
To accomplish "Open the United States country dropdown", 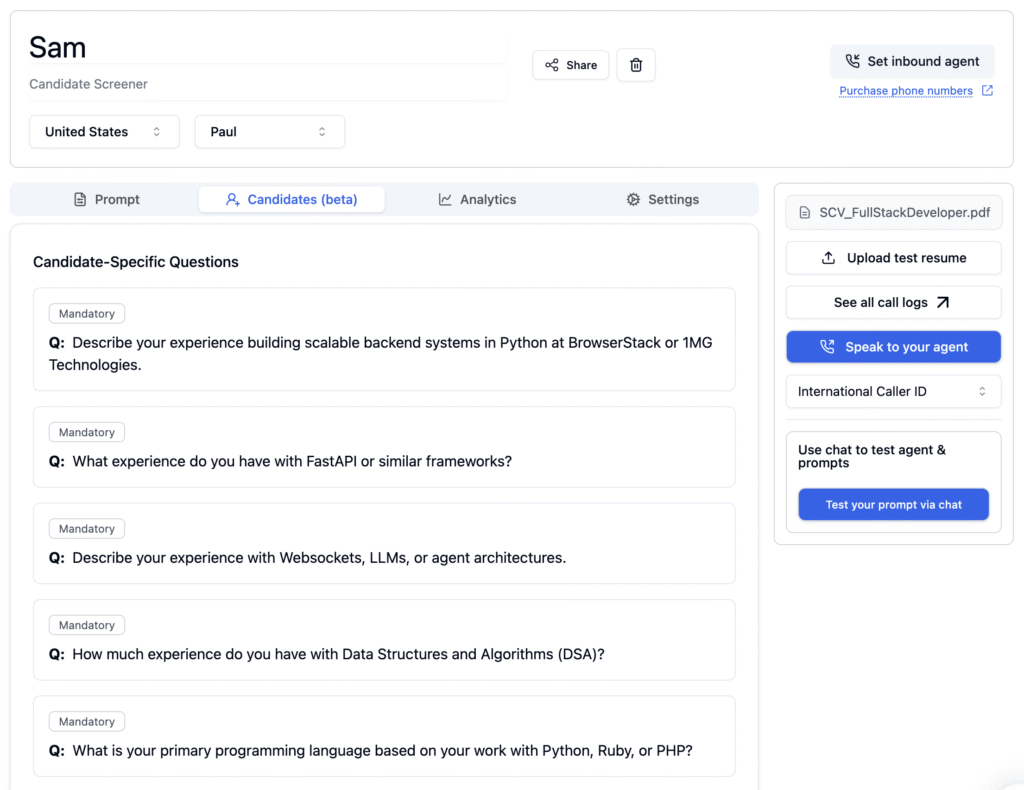I will 104,132.
